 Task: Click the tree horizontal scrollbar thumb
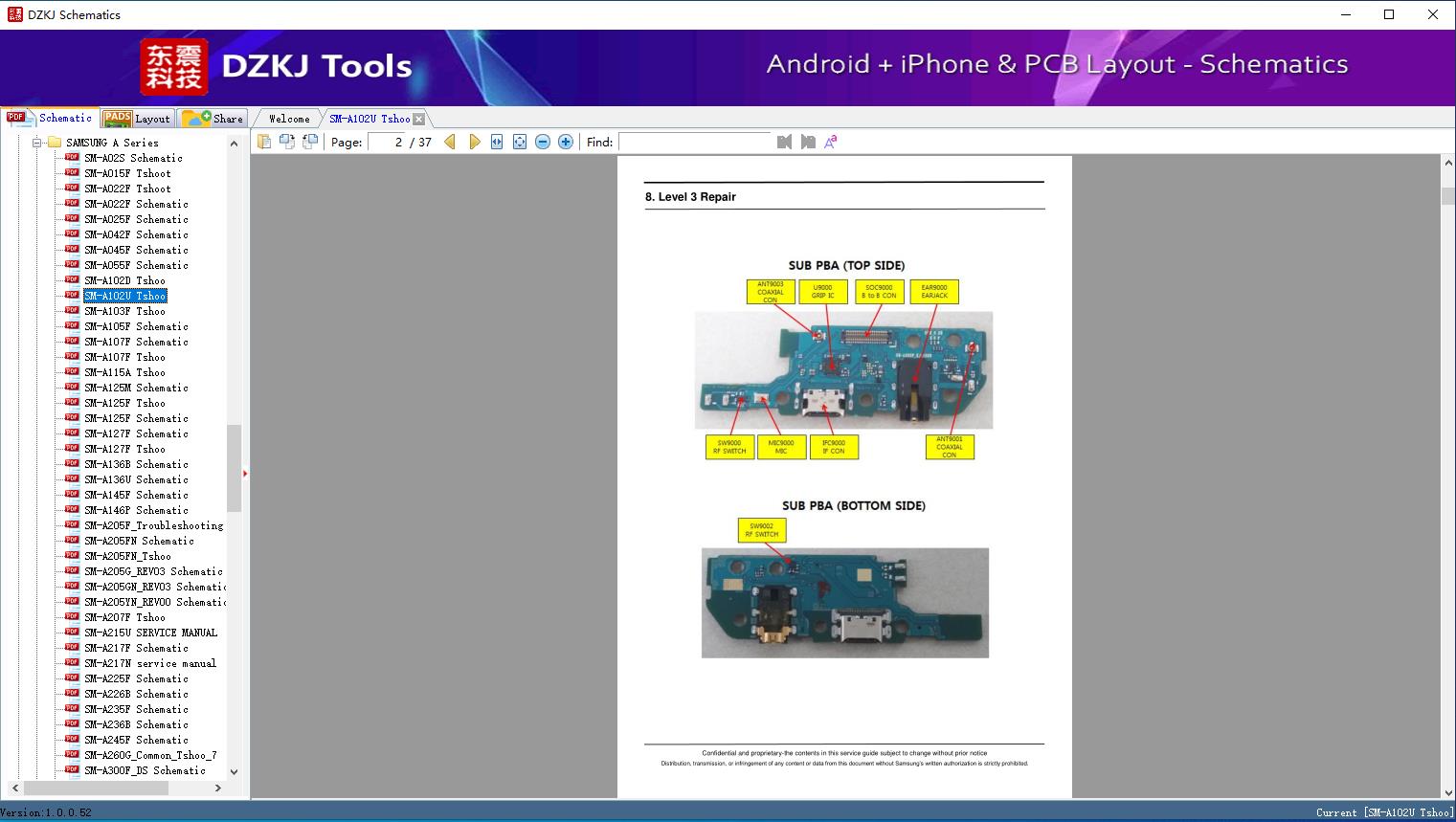[x=96, y=788]
